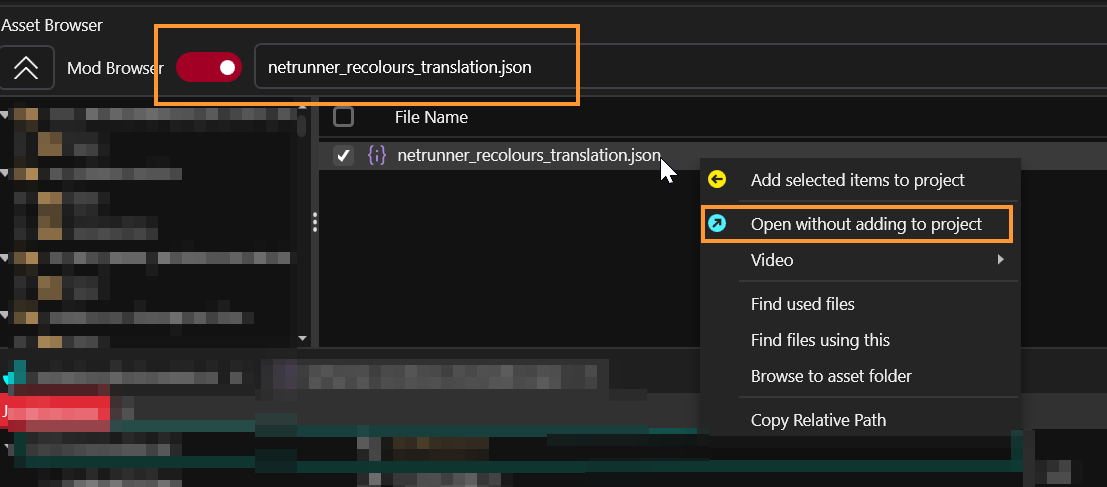Screen dimensions: 1107x487
Task: Select Add selected items to project
Action: pos(857,180)
